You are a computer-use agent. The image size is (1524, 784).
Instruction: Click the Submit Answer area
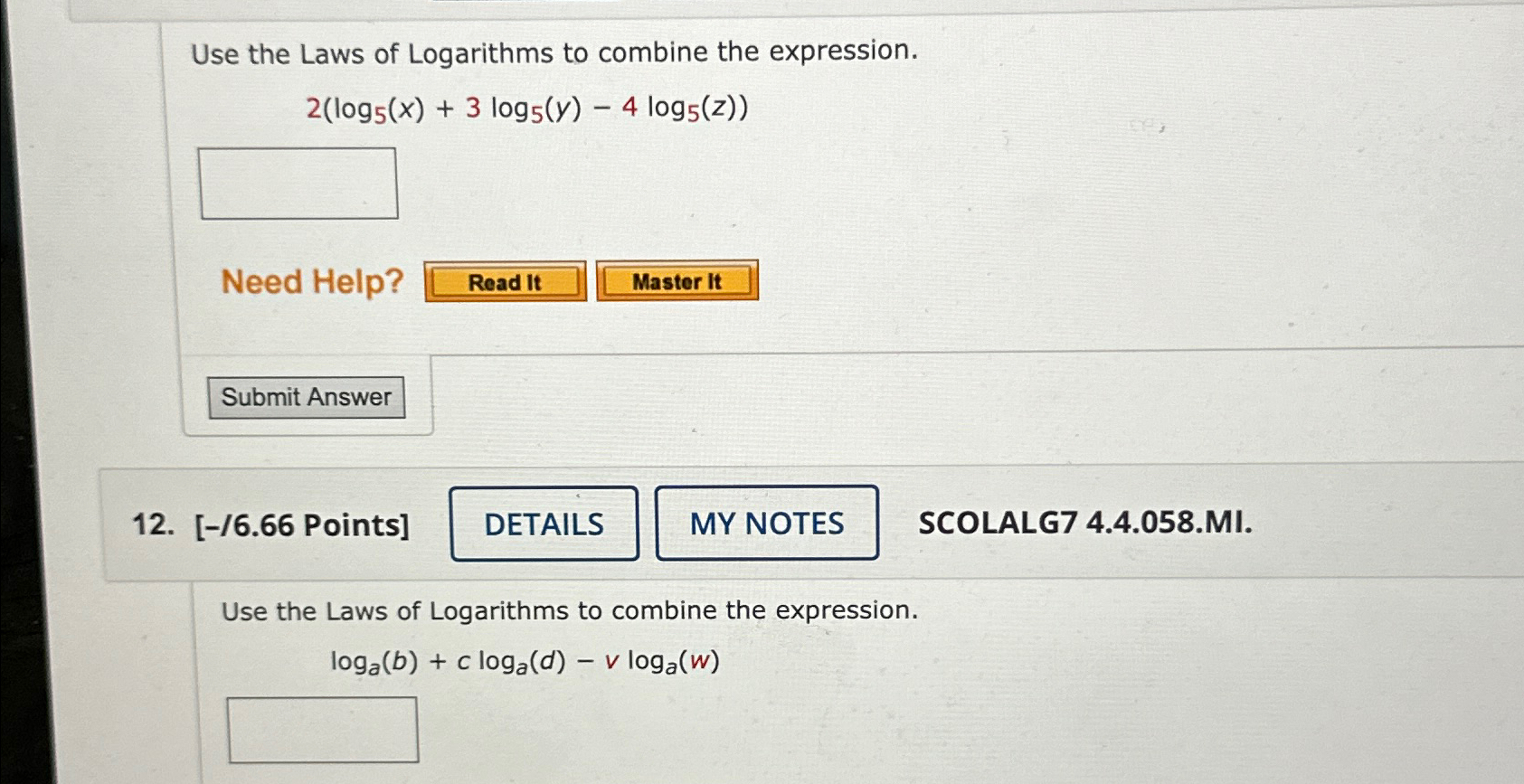point(306,396)
